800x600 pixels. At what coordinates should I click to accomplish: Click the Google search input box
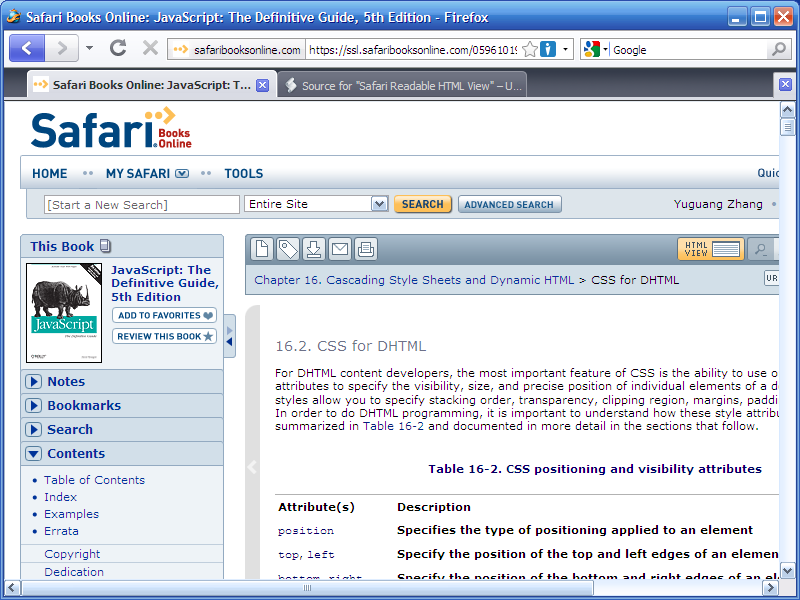pos(689,49)
